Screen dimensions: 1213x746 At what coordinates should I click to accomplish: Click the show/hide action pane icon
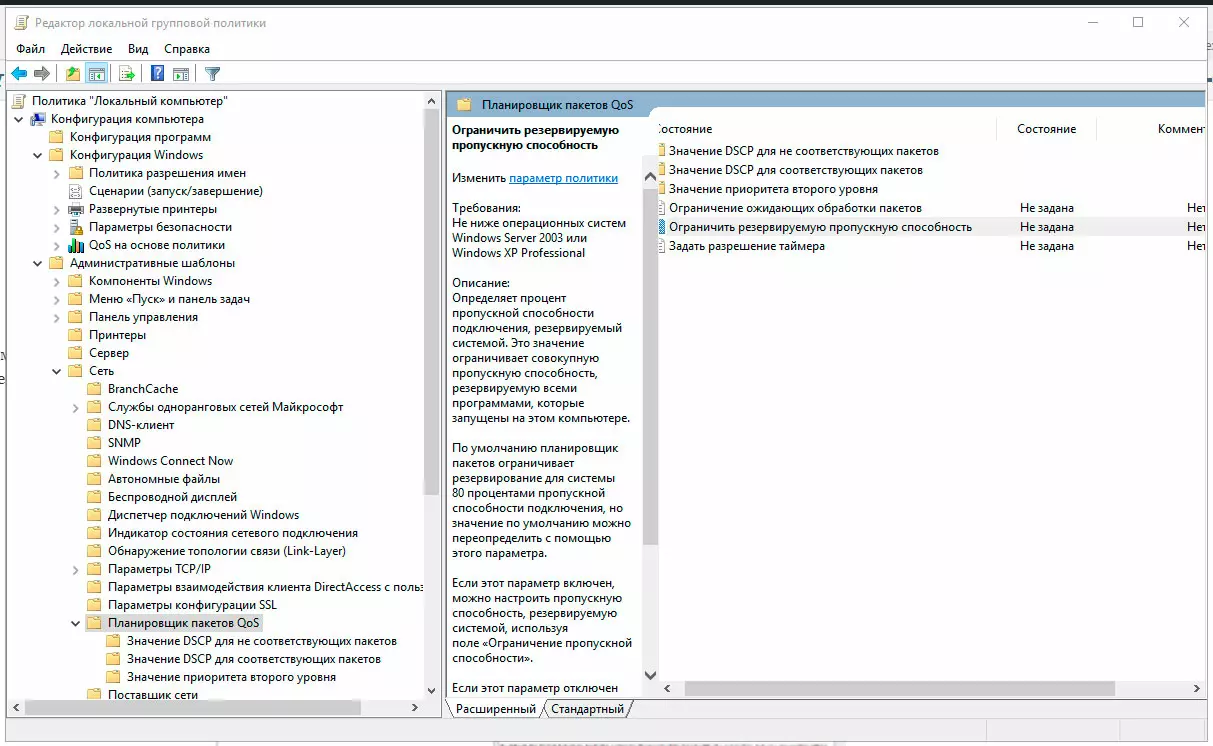point(181,73)
